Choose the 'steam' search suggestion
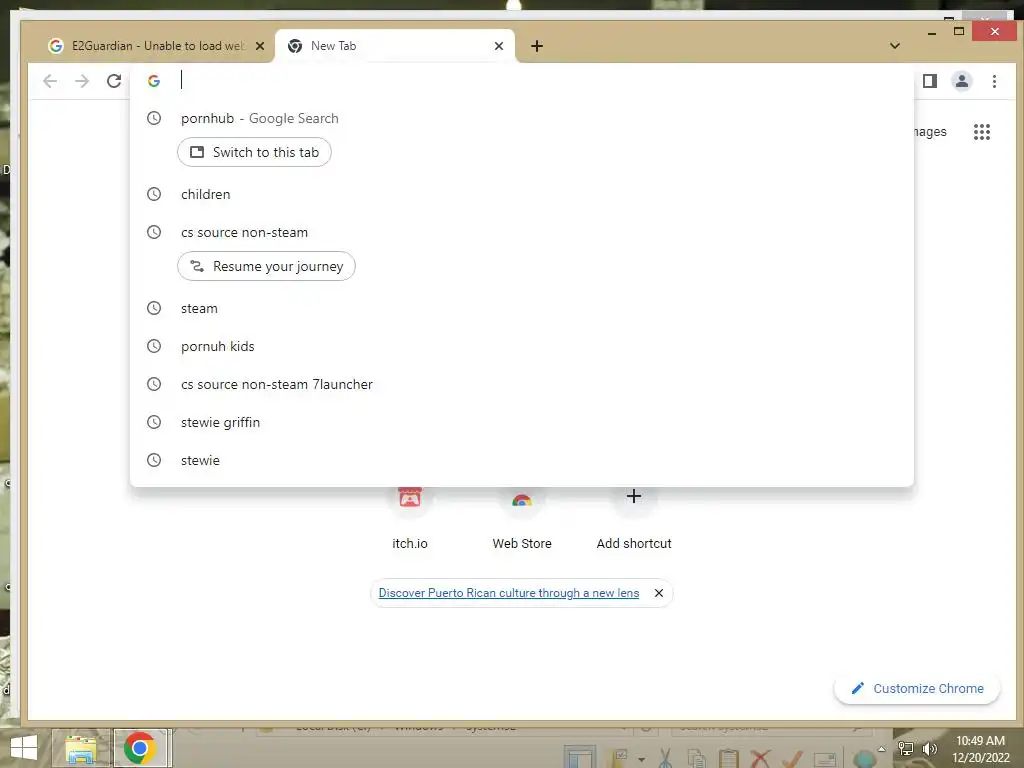This screenshot has width=1024, height=768. click(x=522, y=308)
